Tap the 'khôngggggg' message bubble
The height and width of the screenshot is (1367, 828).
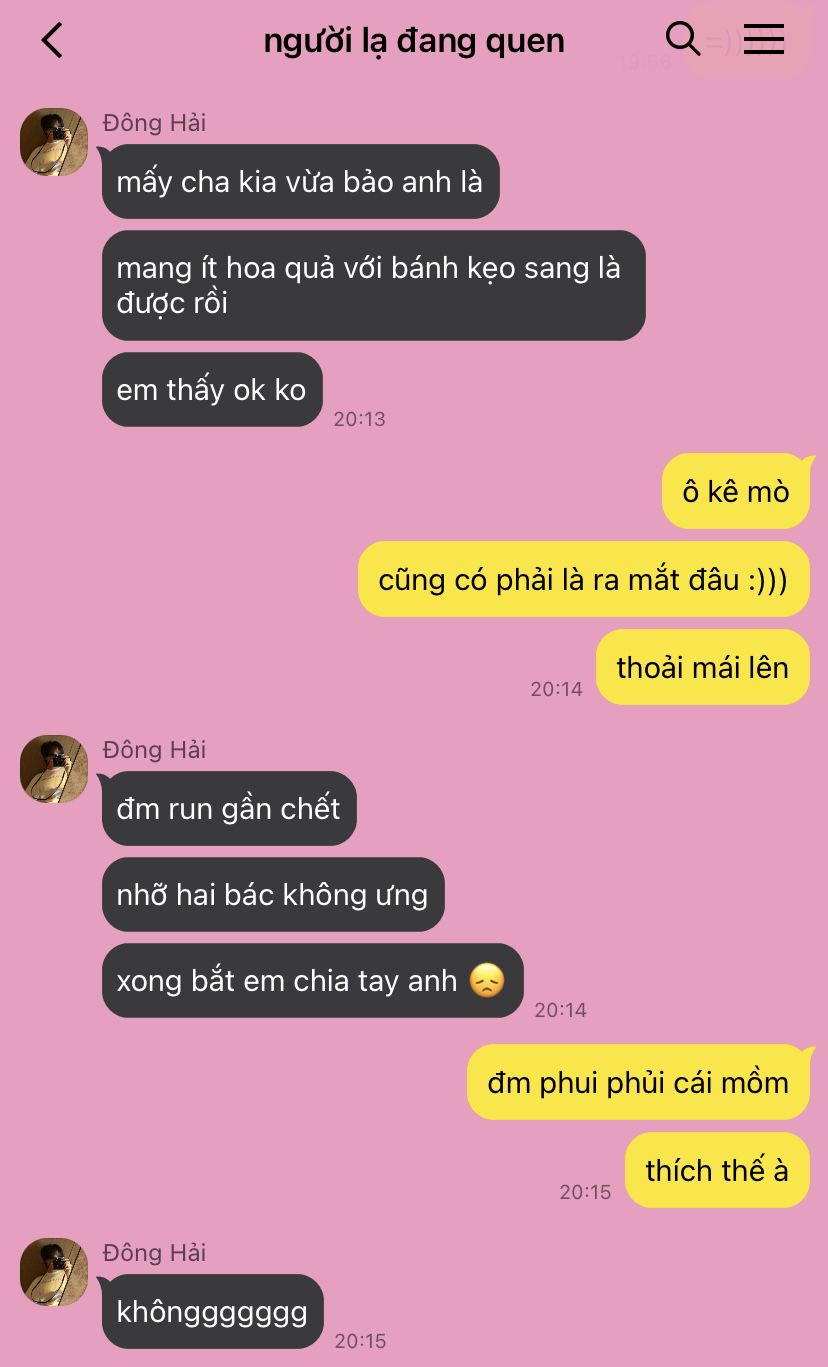click(x=212, y=1311)
